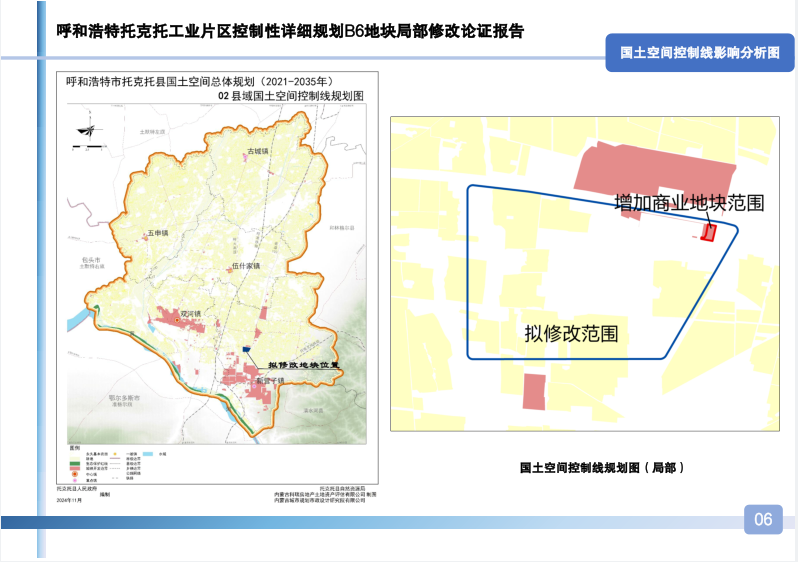Click the small pink block below the blue boundary
798x562 pixels.
(535, 391)
